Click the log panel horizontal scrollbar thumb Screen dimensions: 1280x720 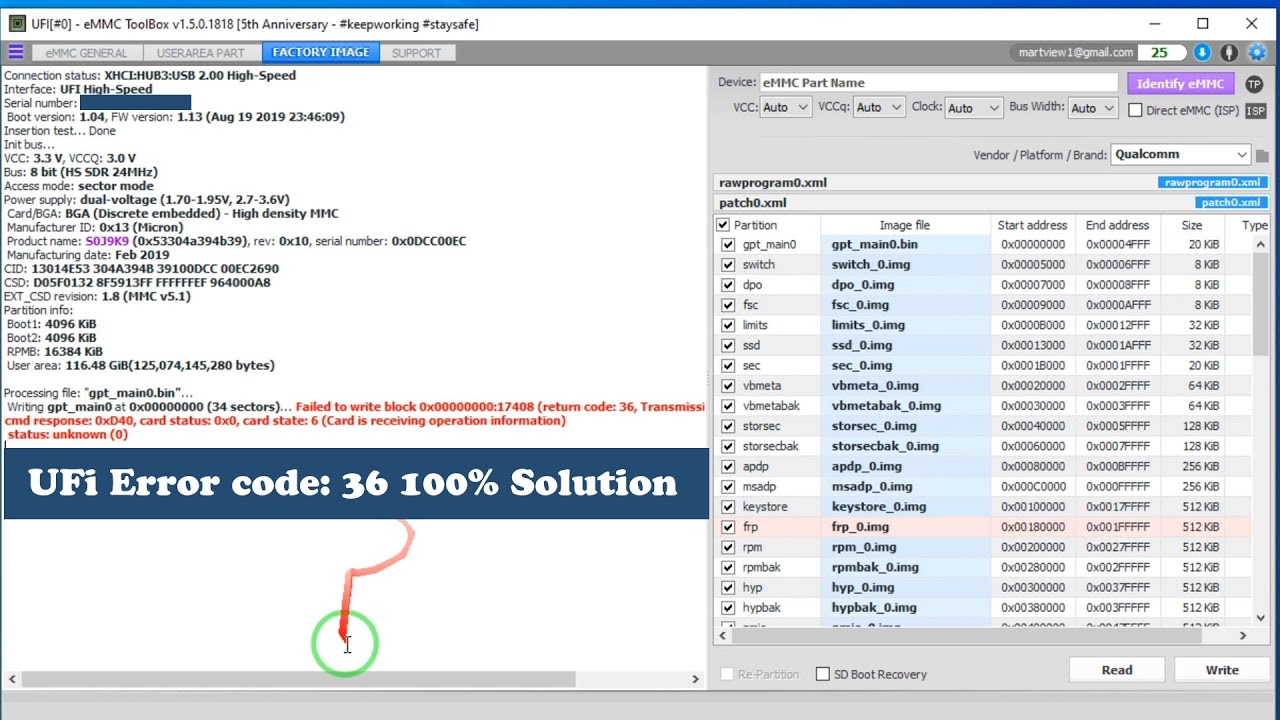point(298,679)
